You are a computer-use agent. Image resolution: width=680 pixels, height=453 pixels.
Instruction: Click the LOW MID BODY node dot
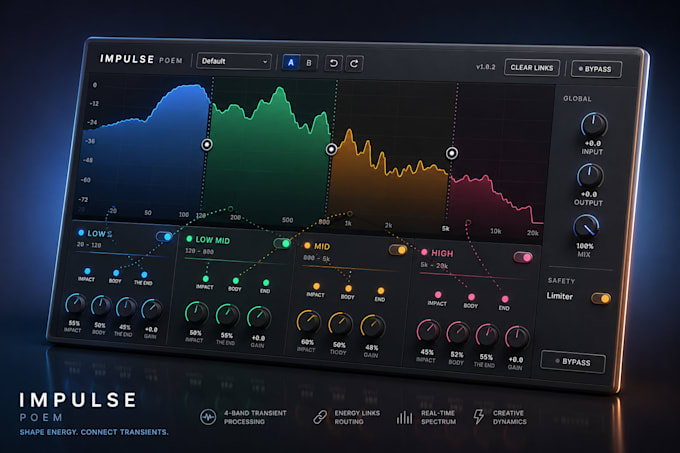[x=235, y=280]
